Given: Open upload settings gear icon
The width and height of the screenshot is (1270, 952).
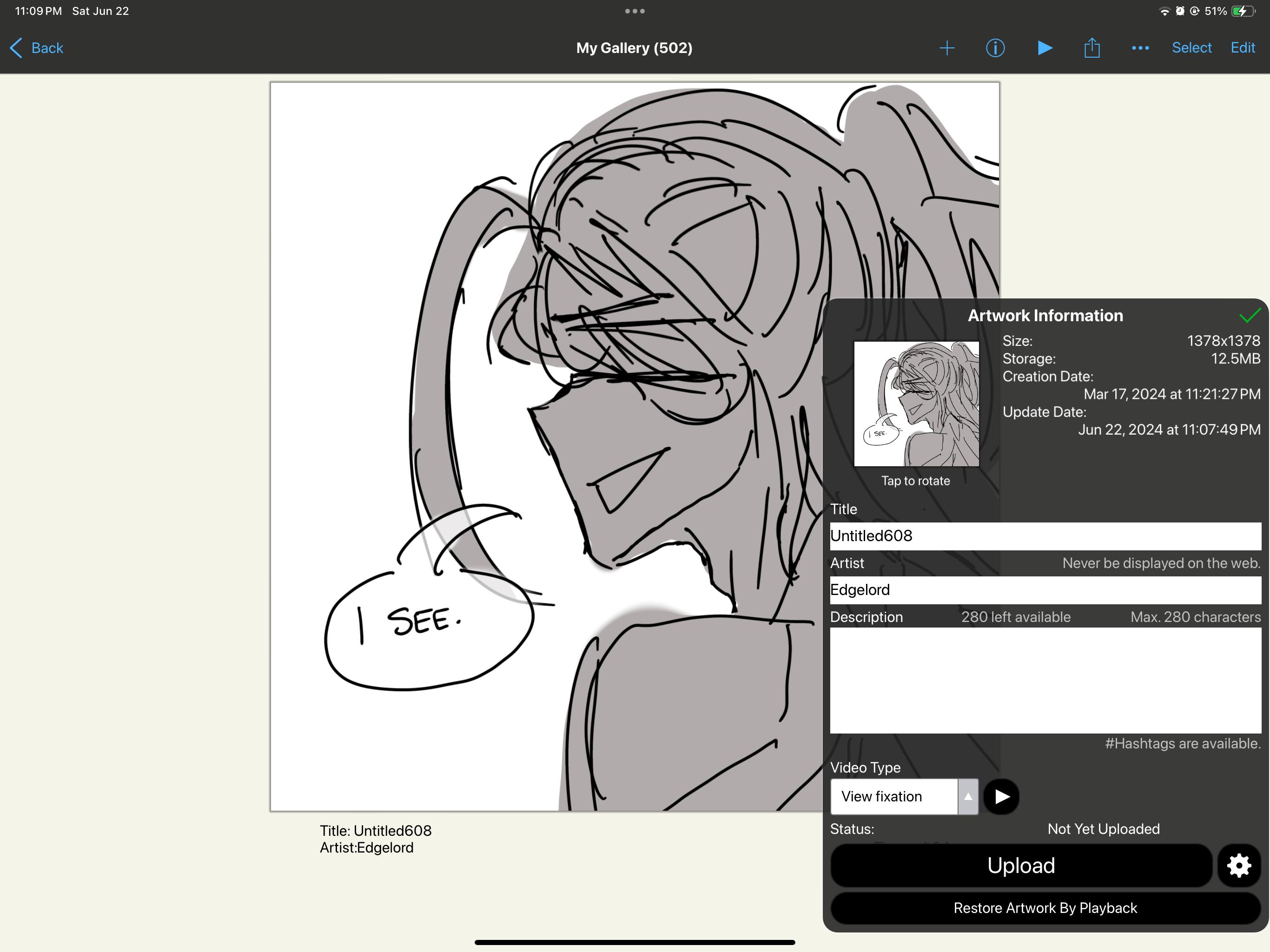Looking at the screenshot, I should pos(1239,865).
